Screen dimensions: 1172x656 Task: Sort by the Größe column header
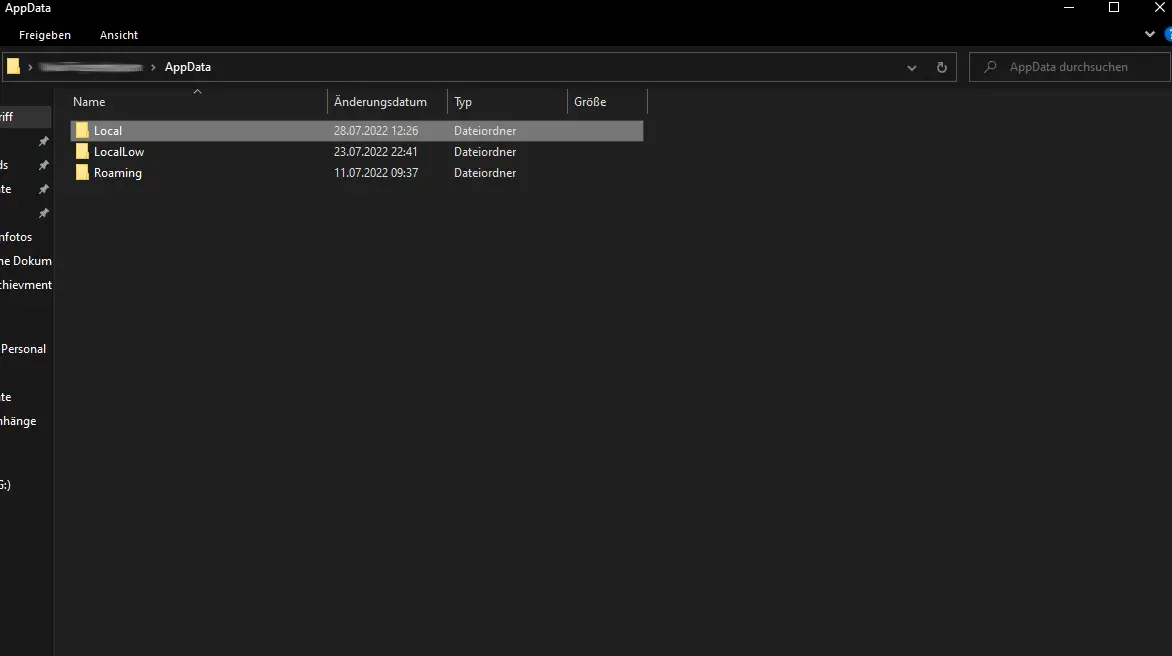(x=590, y=102)
